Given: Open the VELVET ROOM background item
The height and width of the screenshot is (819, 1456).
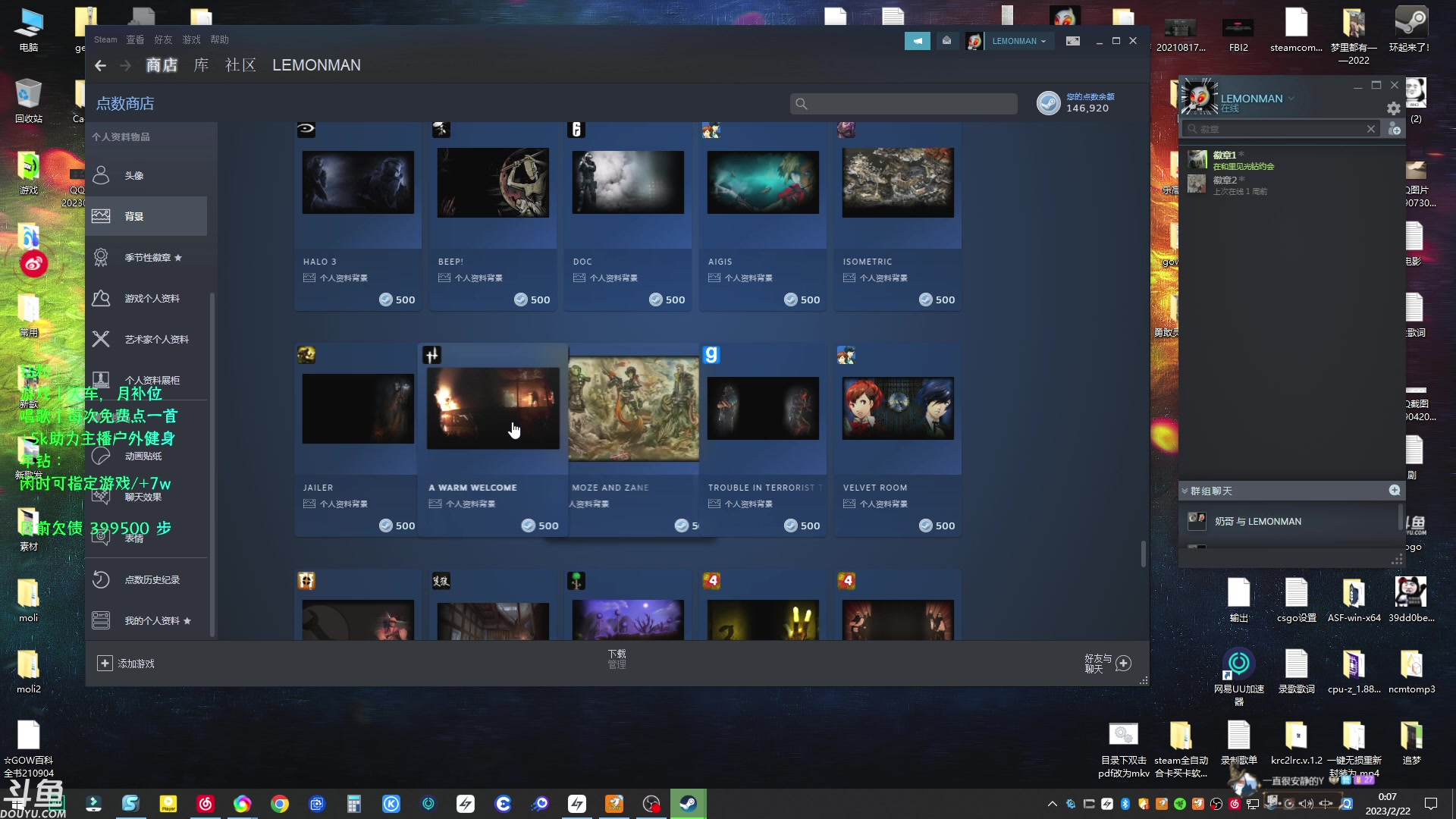Looking at the screenshot, I should coord(898,440).
